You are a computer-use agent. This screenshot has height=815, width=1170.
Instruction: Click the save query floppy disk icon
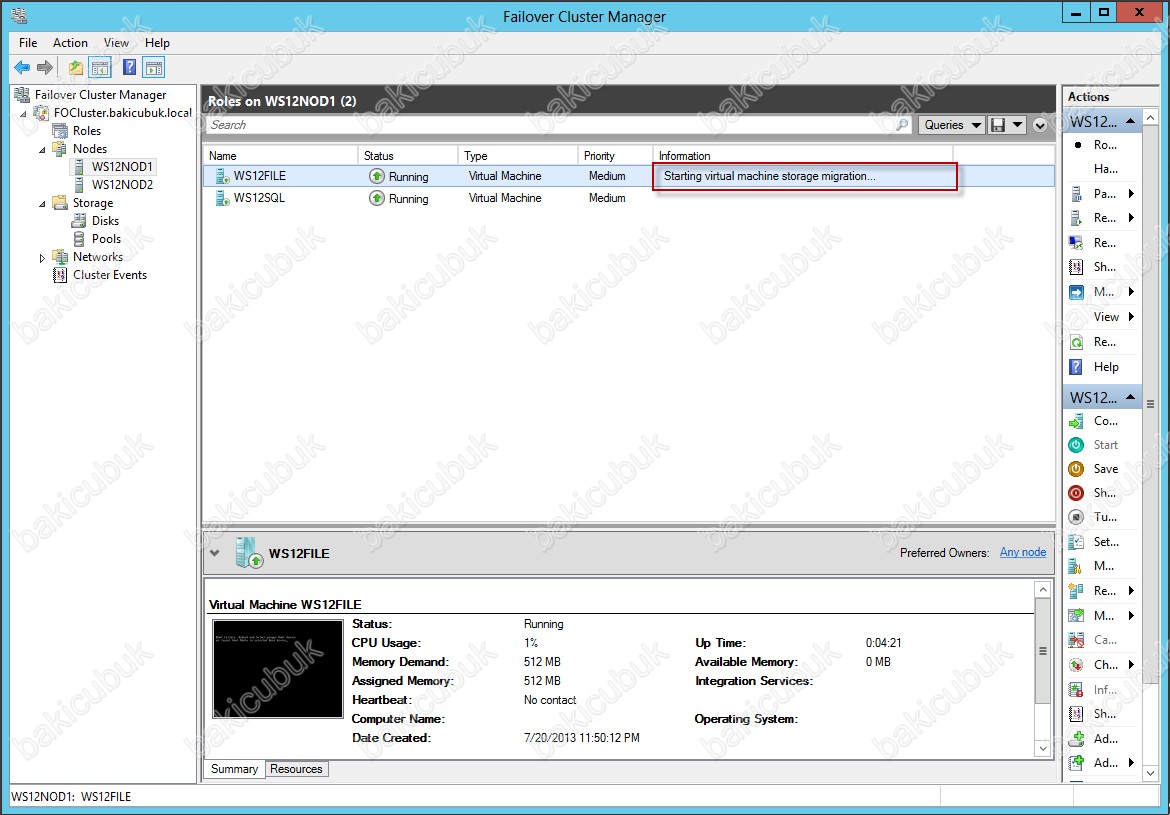coord(998,125)
